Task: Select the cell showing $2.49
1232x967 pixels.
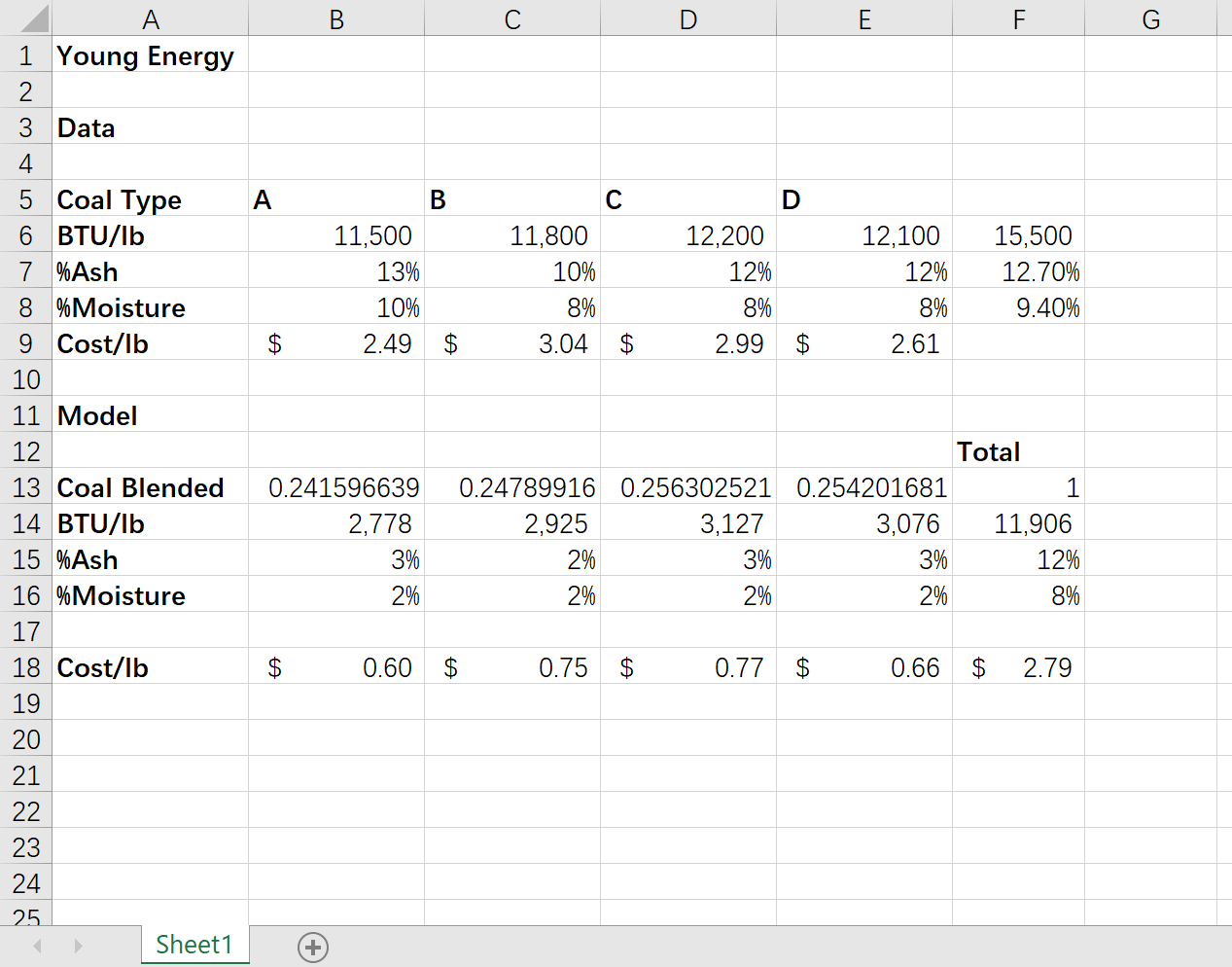Action: (x=335, y=343)
